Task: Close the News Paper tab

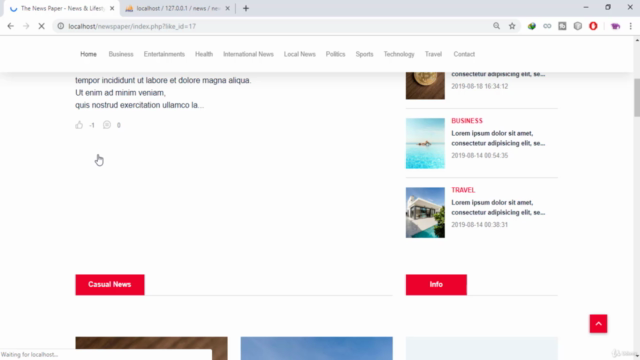Action: [112, 8]
